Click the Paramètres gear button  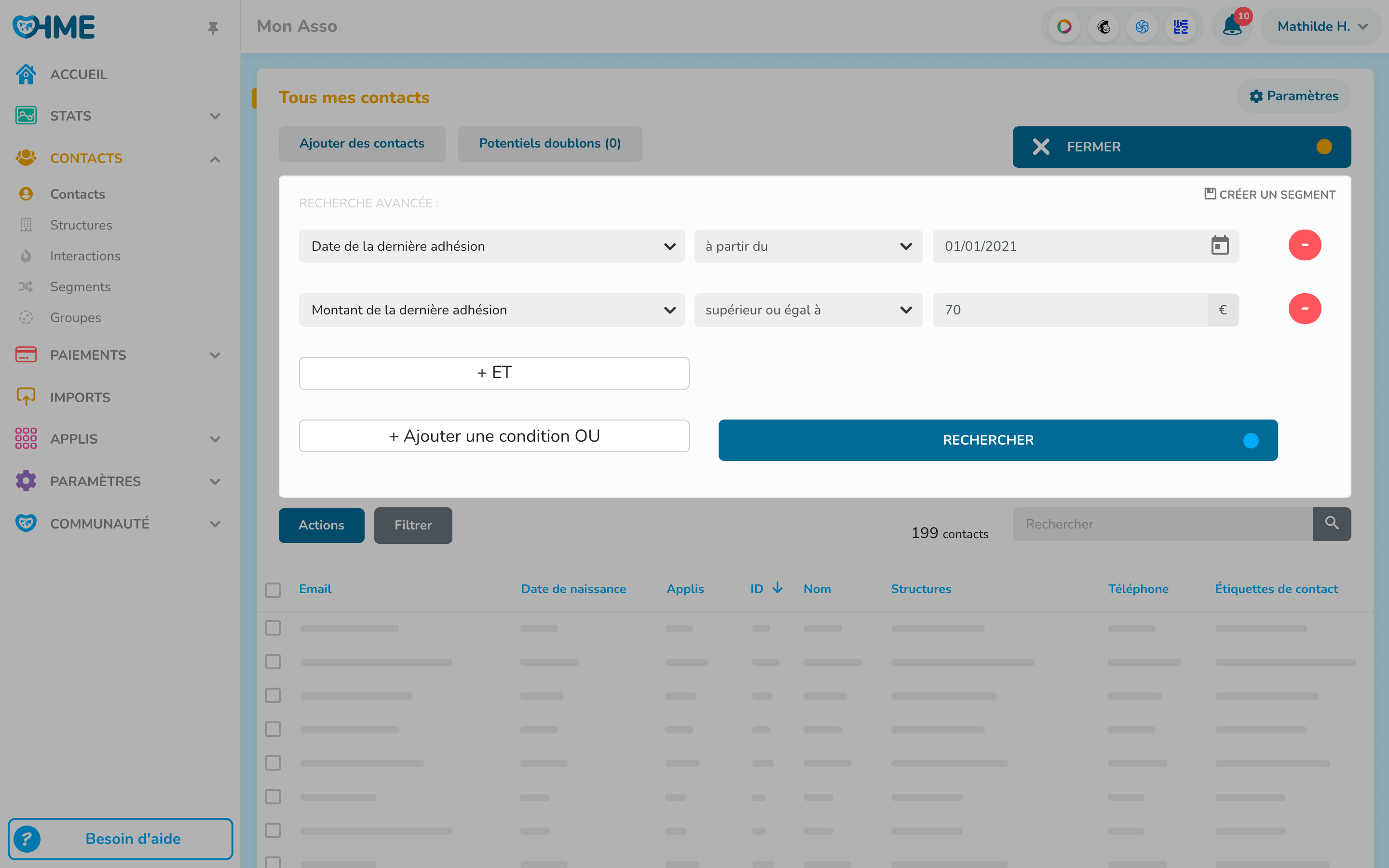pyautogui.click(x=1294, y=96)
